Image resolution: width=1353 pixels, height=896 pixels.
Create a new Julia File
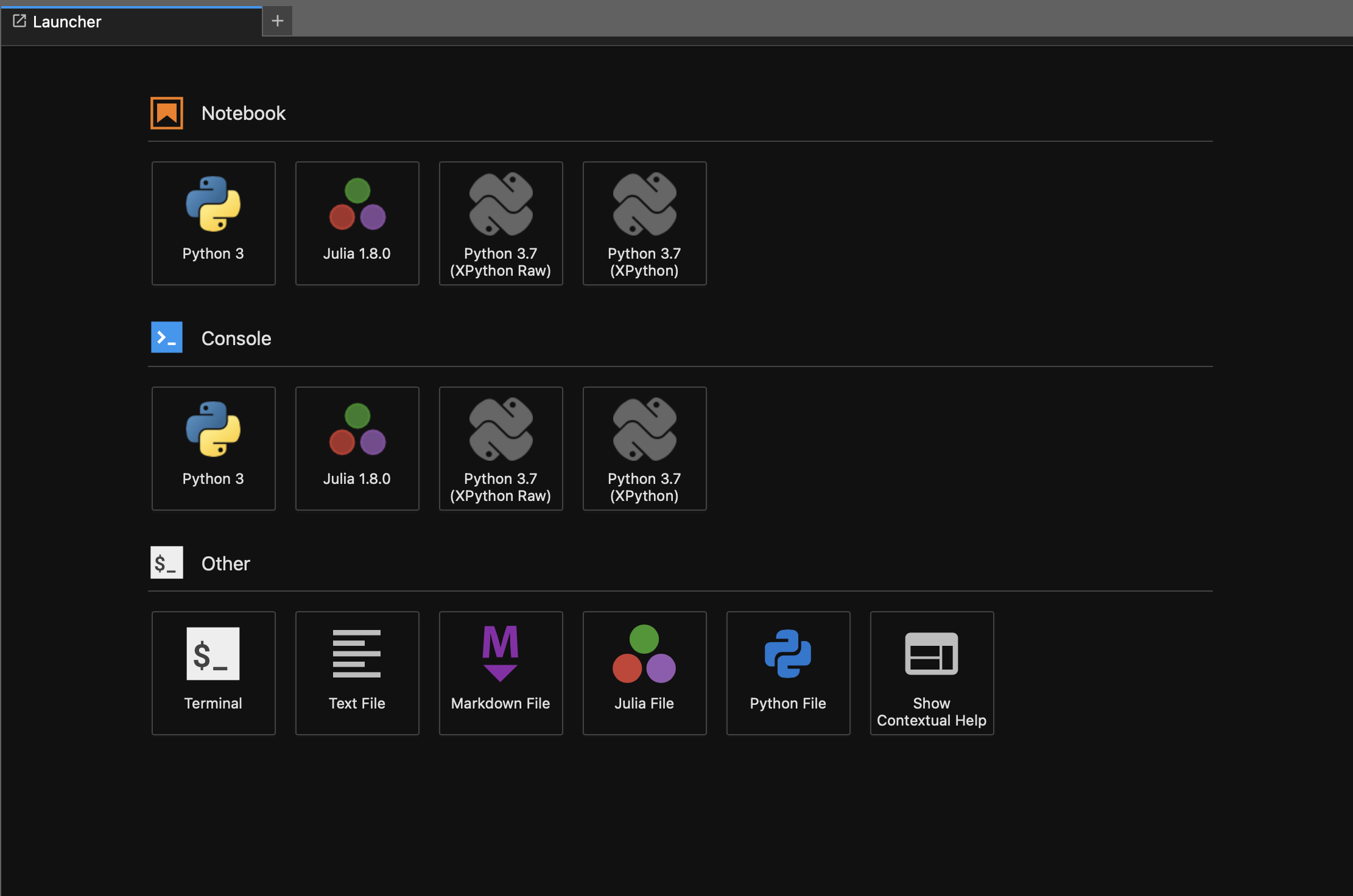click(644, 673)
